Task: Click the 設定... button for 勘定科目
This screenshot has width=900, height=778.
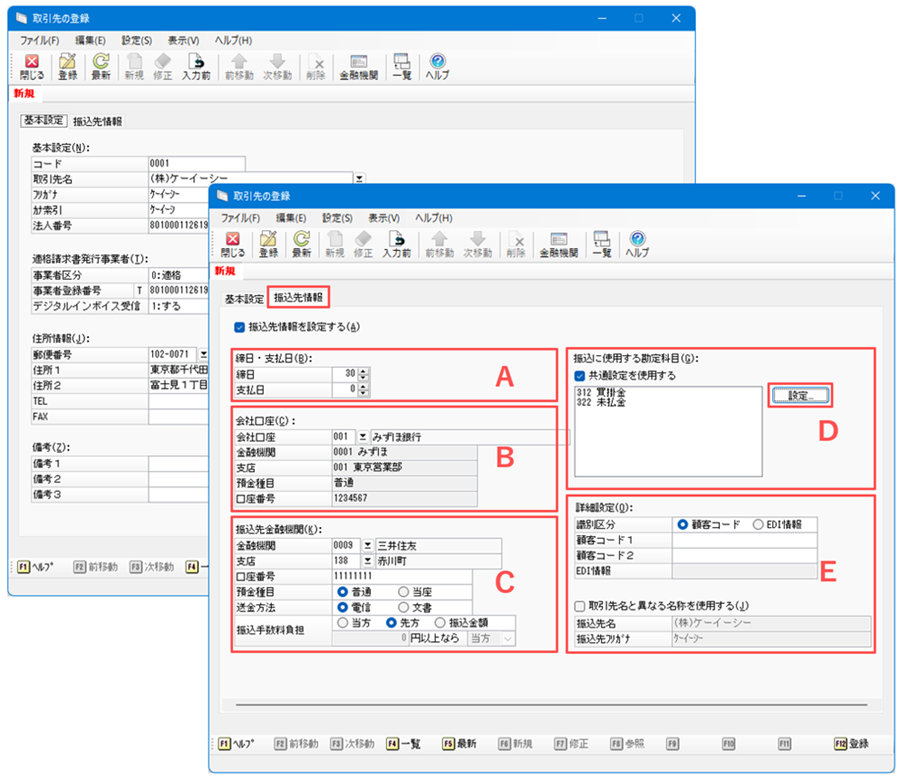Action: pyautogui.click(x=800, y=396)
